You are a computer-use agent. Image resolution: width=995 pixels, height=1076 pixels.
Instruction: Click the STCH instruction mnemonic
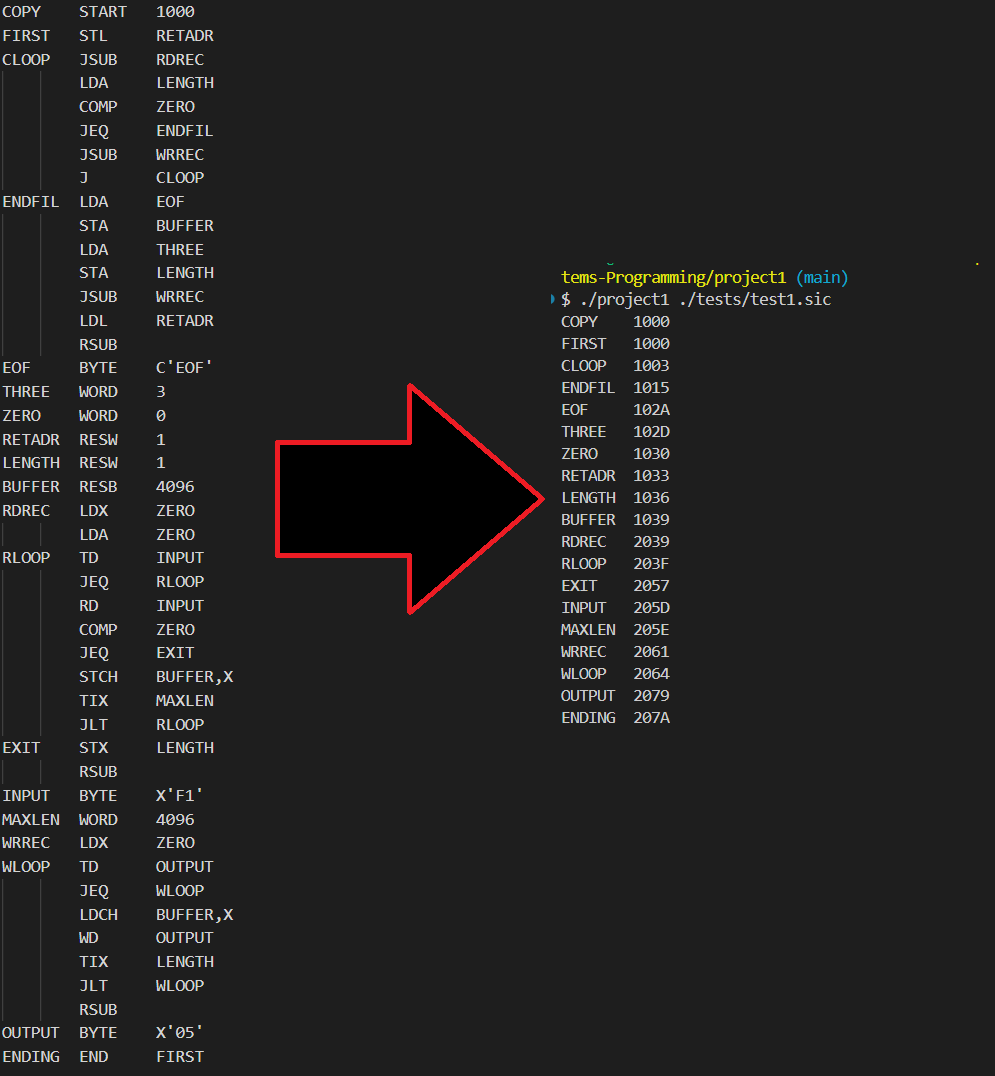tap(98, 677)
